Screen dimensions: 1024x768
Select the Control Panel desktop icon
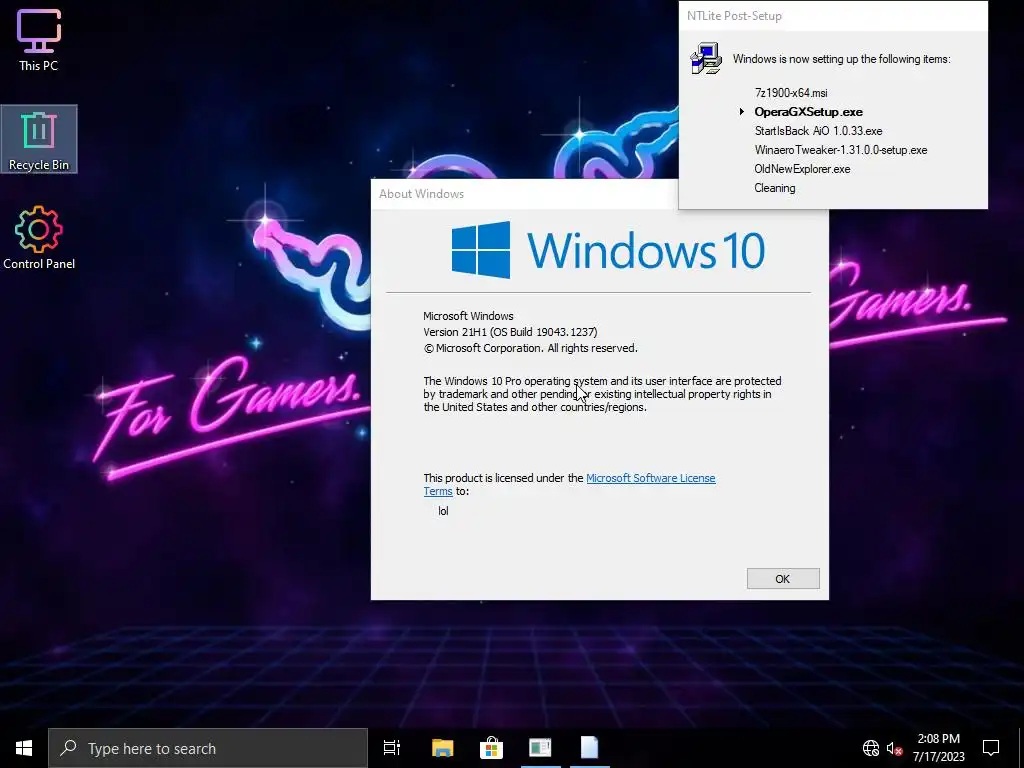pyautogui.click(x=39, y=238)
